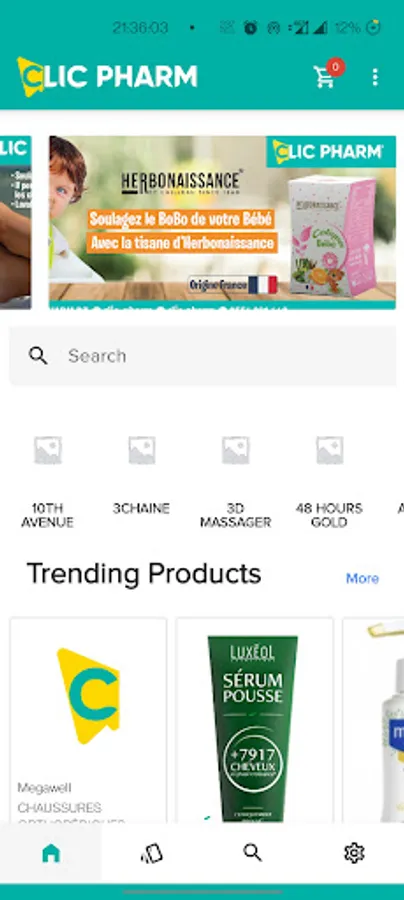Select the 48 HOURS GOLD brand
The height and width of the screenshot is (900, 404).
coord(329,481)
